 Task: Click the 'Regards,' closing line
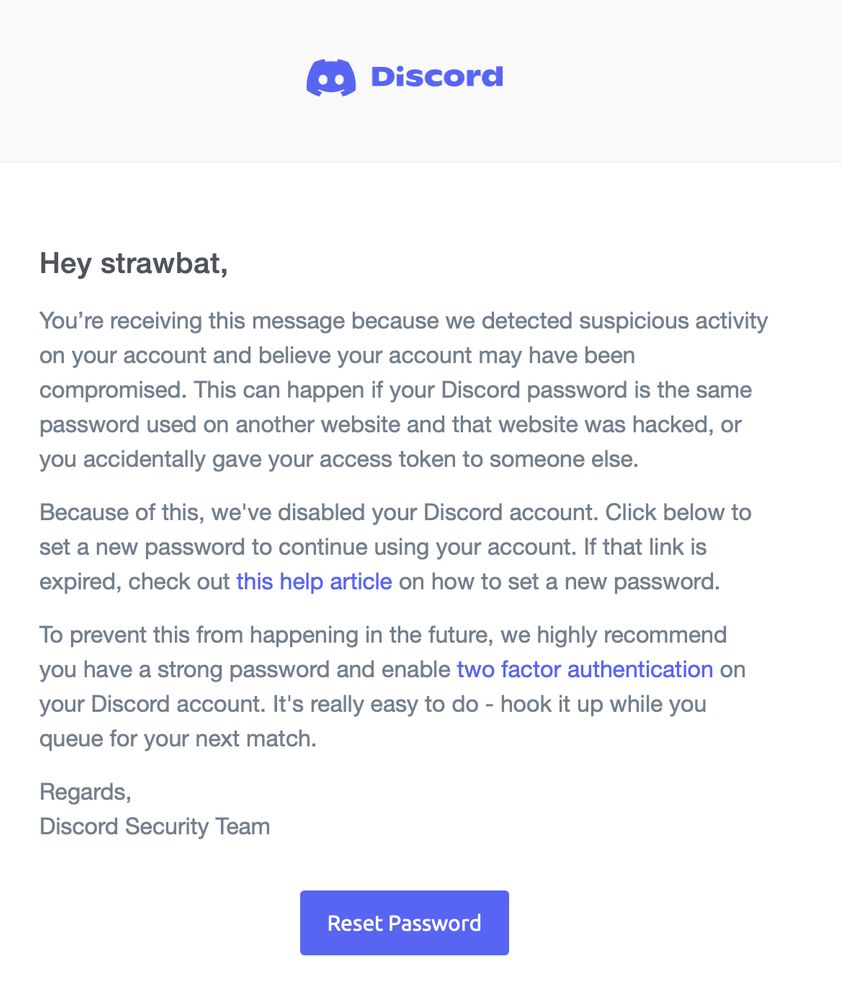85,792
